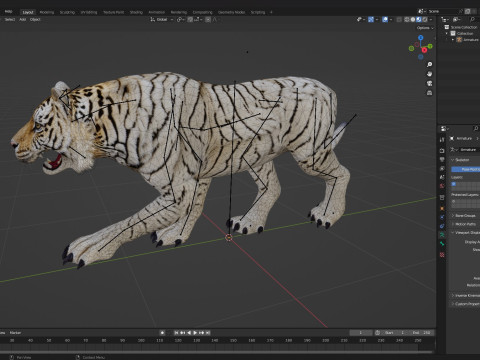Open the Object properties tab icon
This screenshot has width=480, height=360.
tap(442, 208)
